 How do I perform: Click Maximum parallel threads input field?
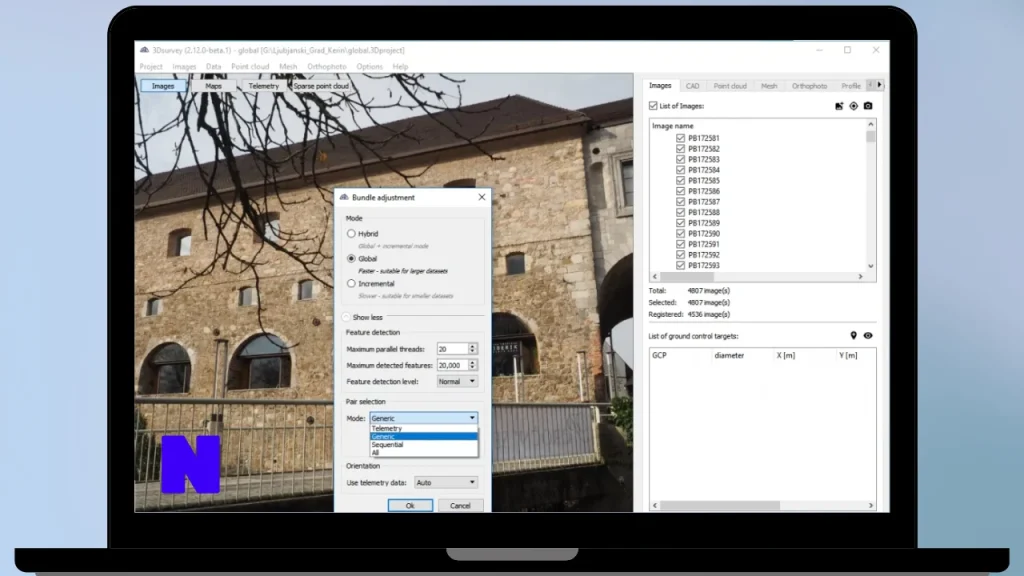[453, 349]
